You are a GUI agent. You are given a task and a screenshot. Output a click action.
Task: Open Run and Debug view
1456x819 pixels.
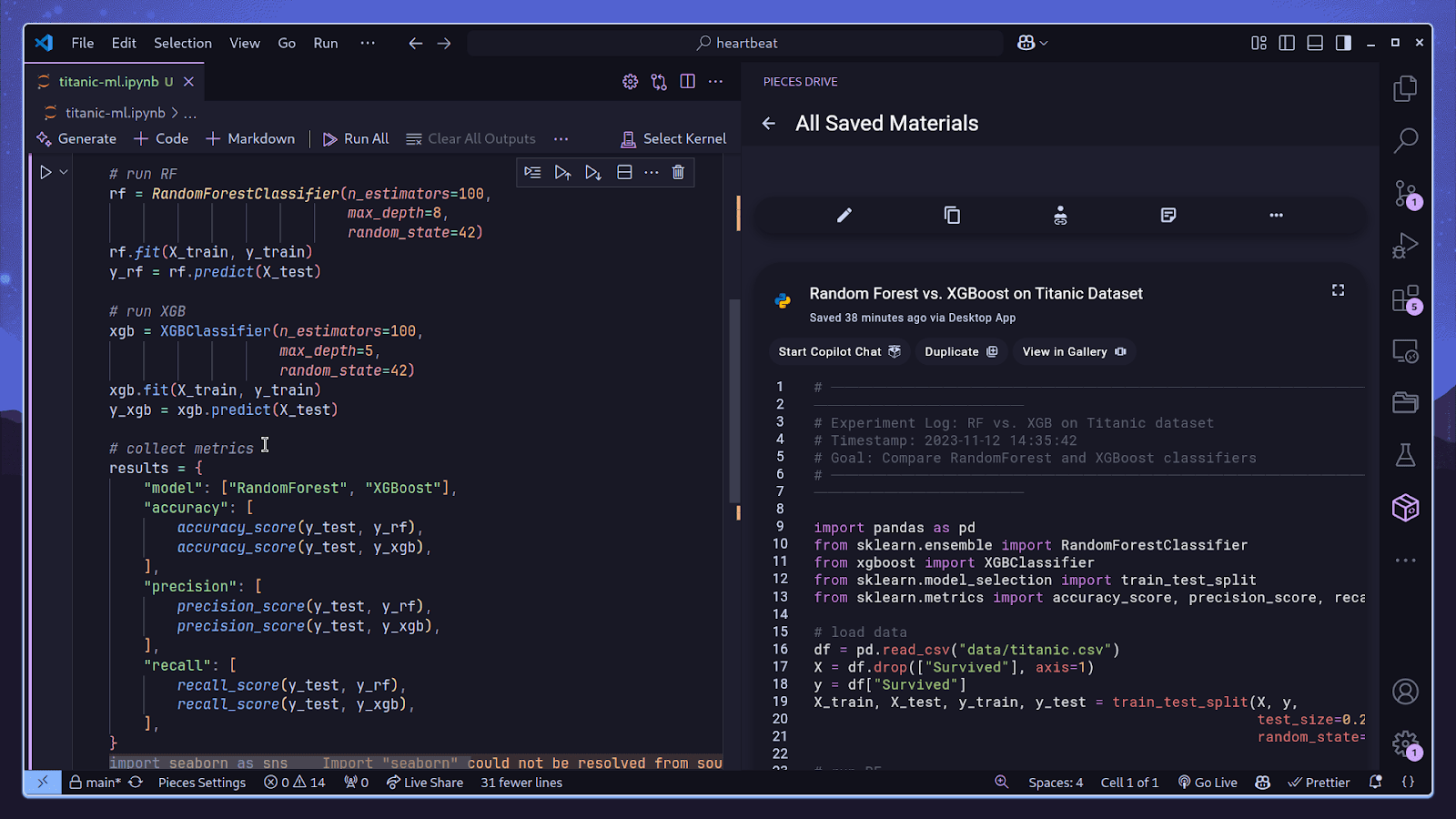click(1405, 246)
